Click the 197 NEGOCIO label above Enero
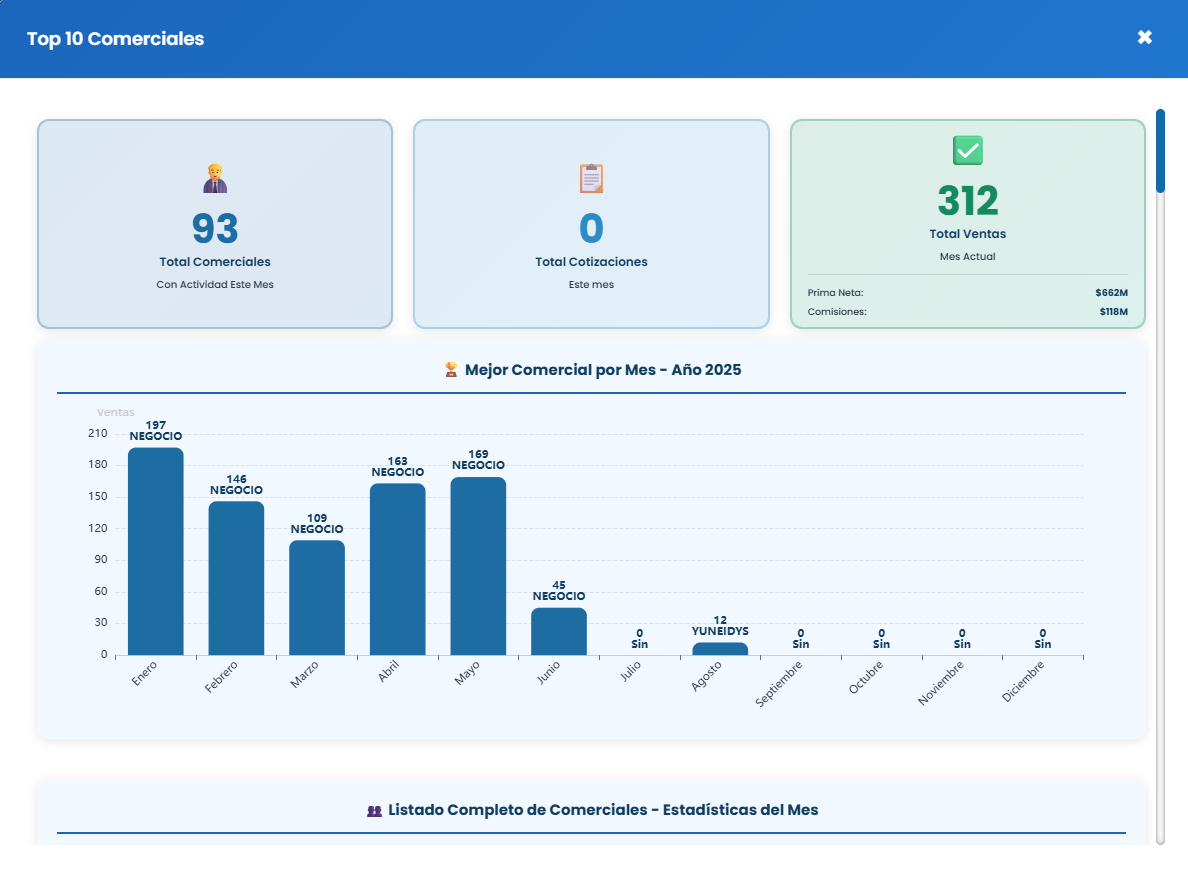This screenshot has width=1188, height=871. point(155,431)
